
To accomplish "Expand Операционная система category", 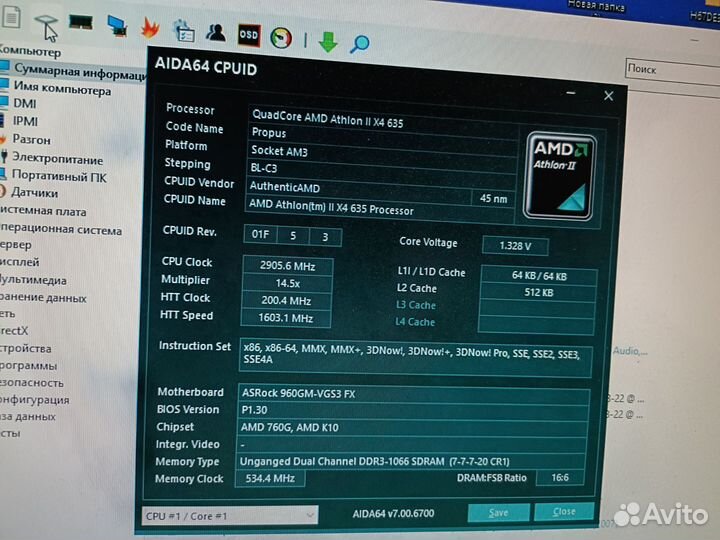I will [61, 229].
